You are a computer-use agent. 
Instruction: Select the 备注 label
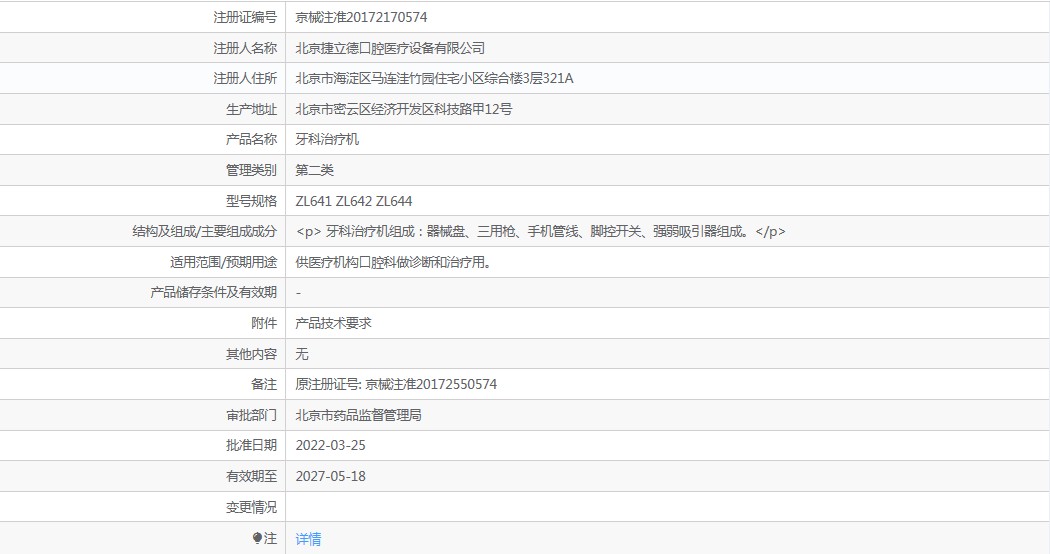[264, 385]
